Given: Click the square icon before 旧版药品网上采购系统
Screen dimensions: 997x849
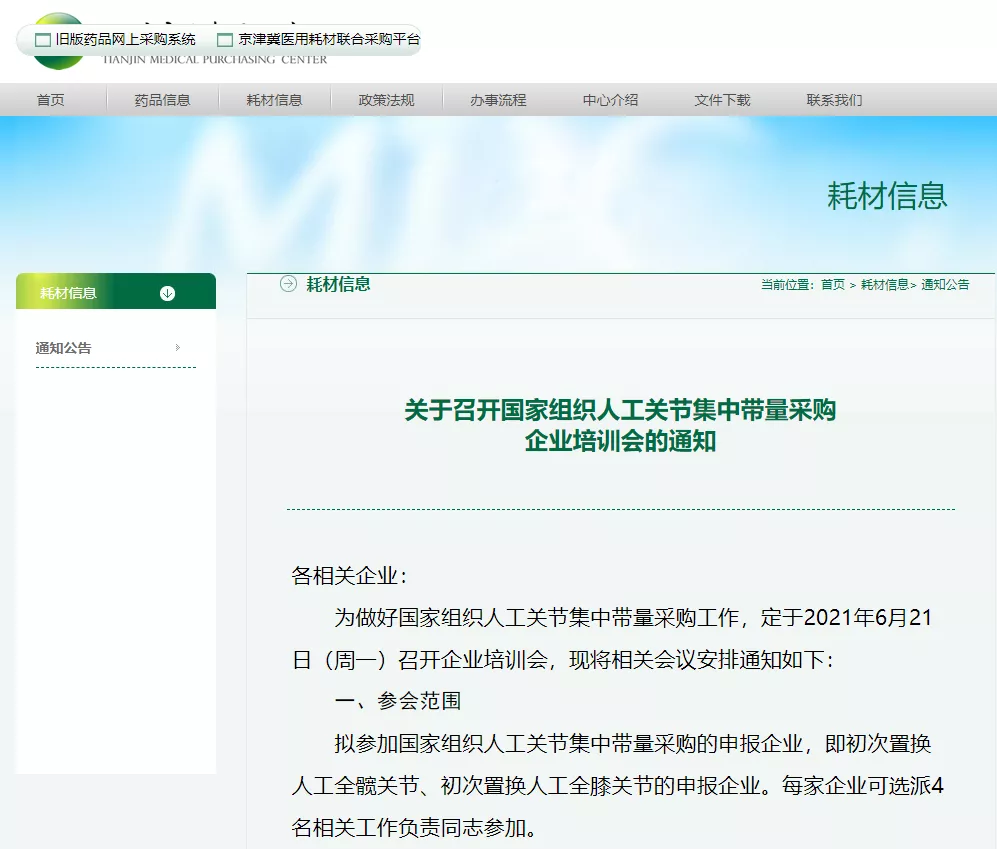Looking at the screenshot, I should (x=41, y=39).
